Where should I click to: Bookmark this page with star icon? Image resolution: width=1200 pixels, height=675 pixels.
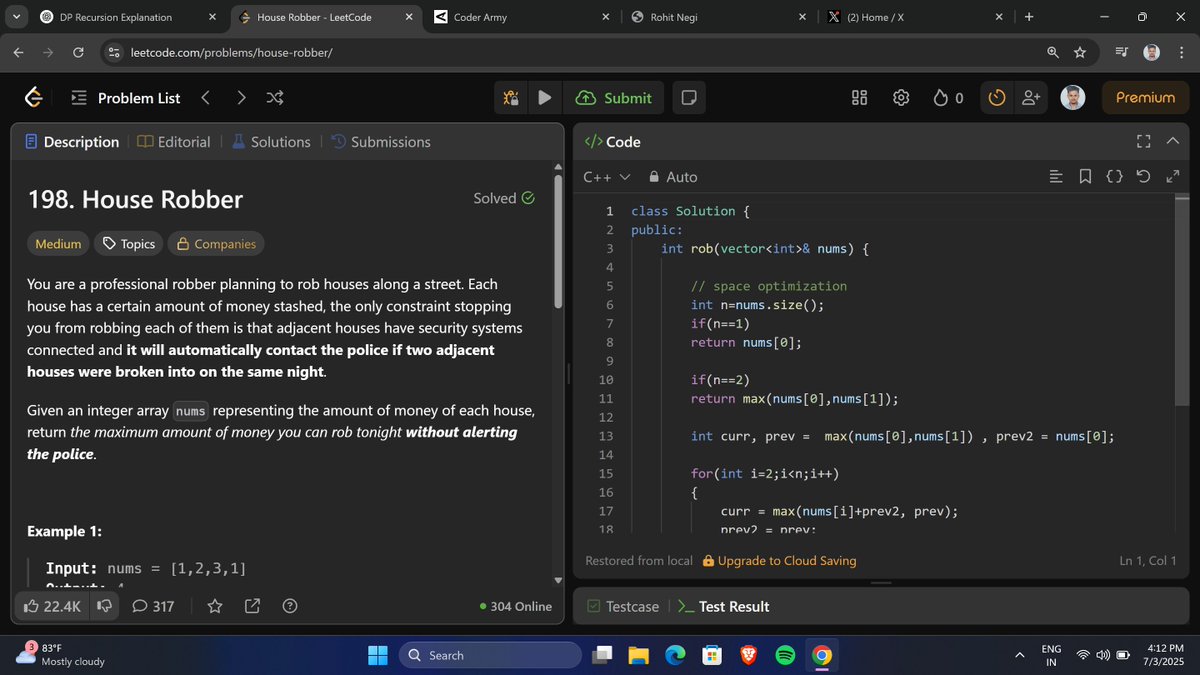1080,52
